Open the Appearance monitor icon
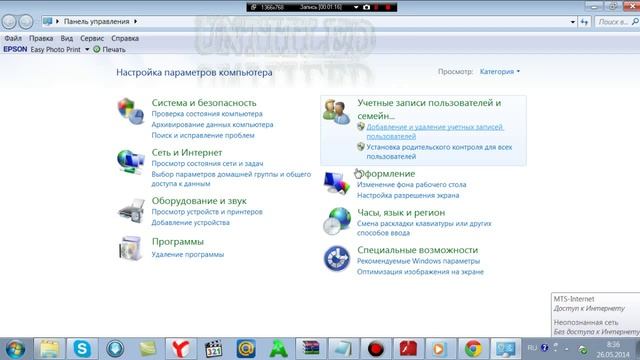Screen dimensions: 640x360 [x=337, y=183]
